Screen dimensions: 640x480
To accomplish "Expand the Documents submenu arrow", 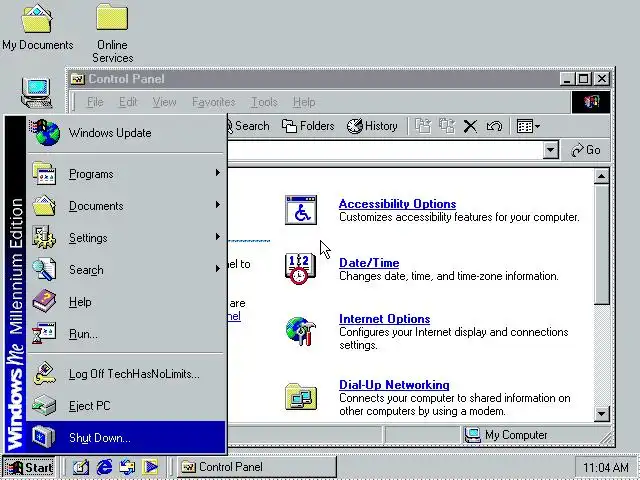I will (218, 204).
